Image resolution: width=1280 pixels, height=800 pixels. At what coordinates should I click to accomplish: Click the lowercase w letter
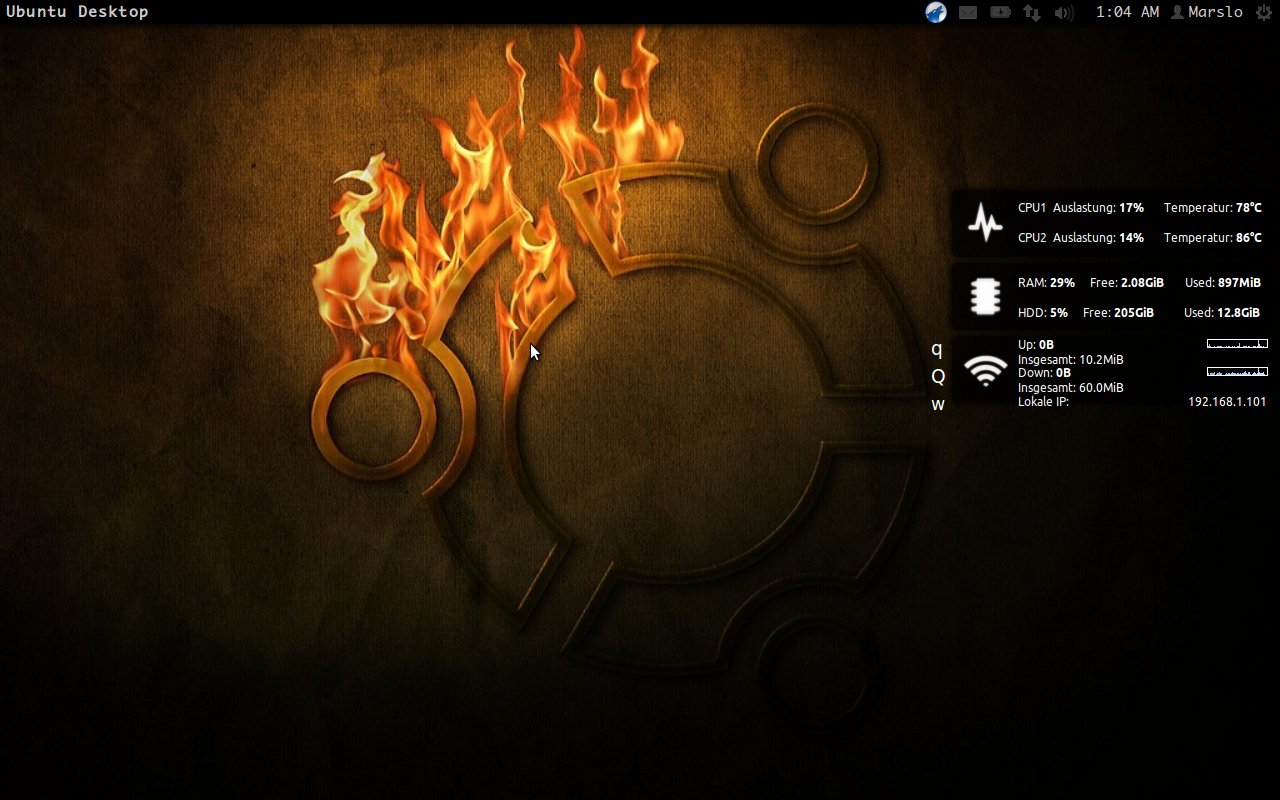pos(938,405)
